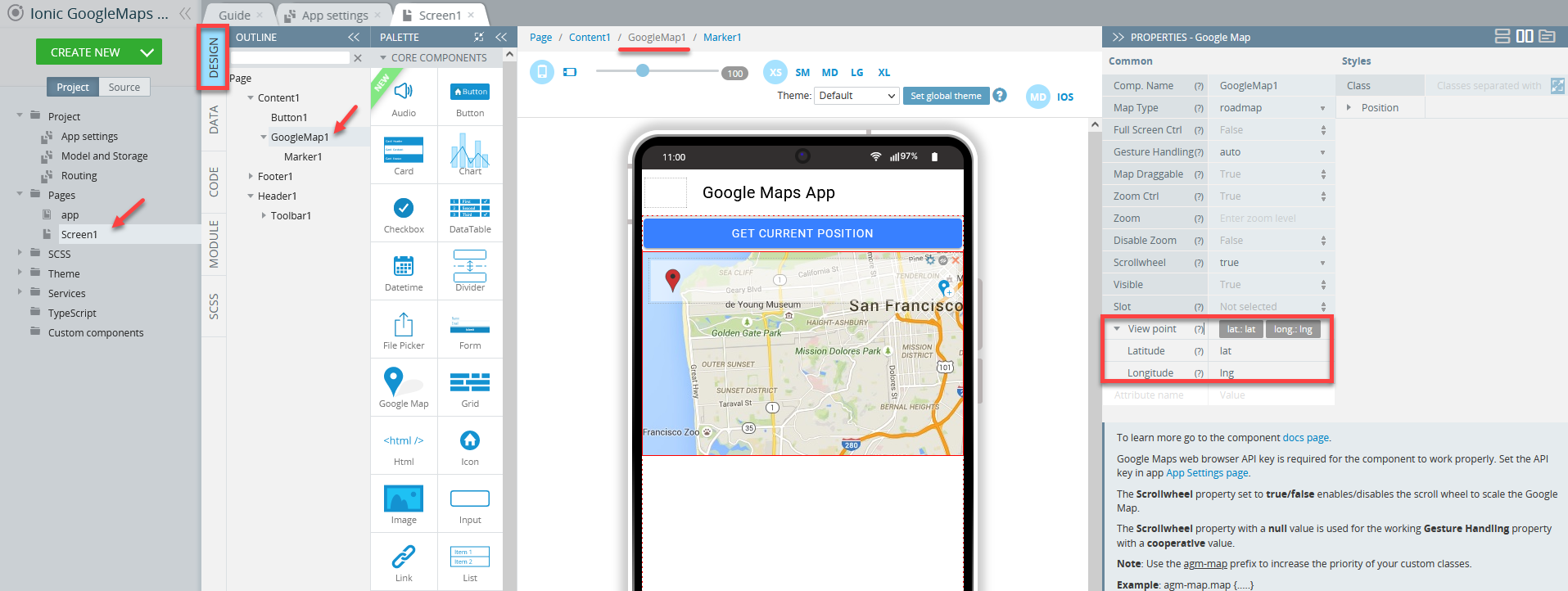Collapse the View point property group
The image size is (1568, 591).
pyautogui.click(x=1117, y=328)
